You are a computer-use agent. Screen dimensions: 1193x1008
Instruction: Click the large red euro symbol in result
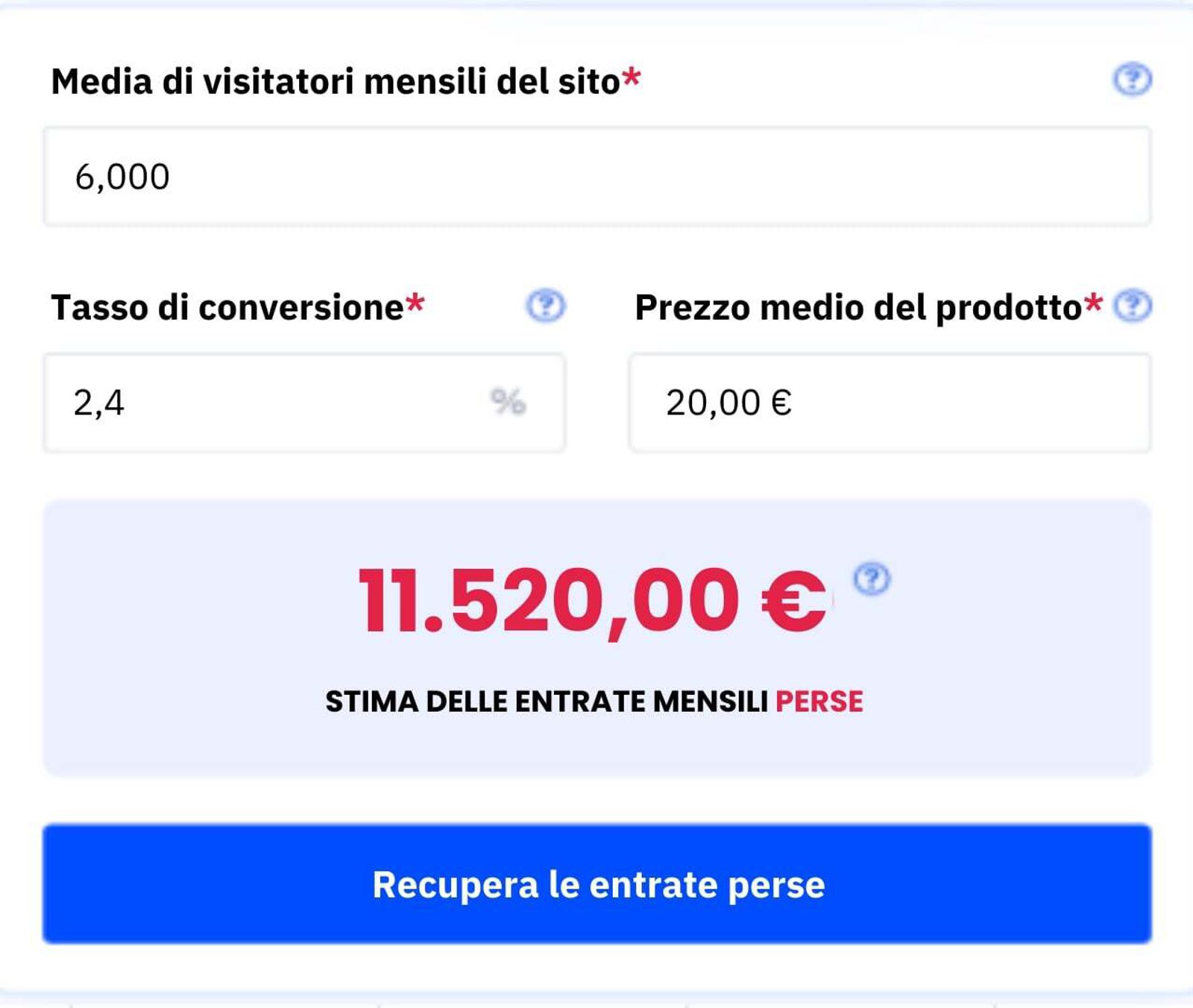[793, 601]
